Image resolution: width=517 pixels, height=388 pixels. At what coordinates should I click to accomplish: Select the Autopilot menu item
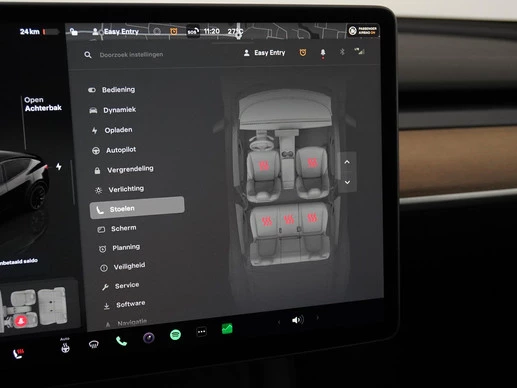114,150
